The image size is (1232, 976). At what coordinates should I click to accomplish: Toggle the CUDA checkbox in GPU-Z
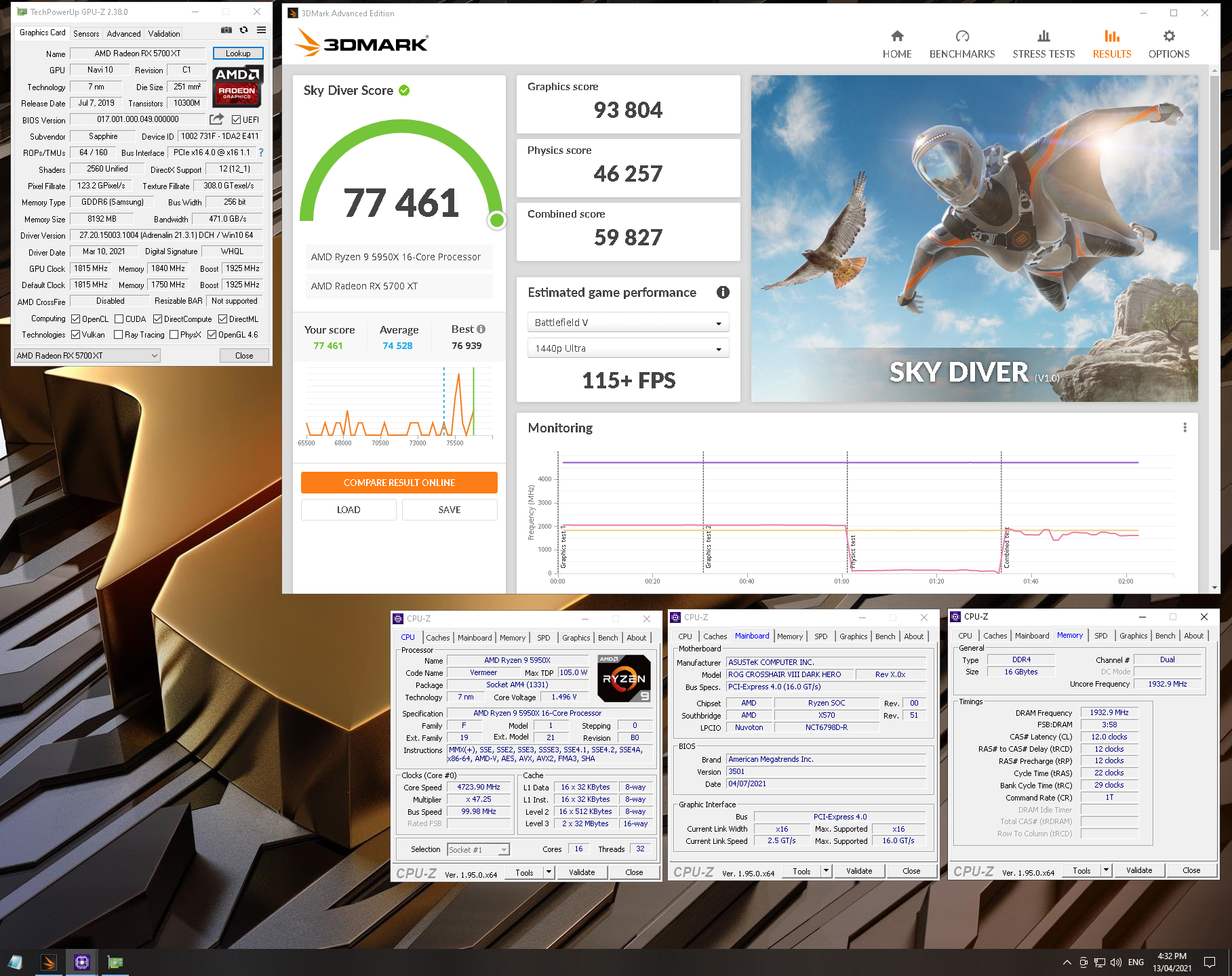pyautogui.click(x=119, y=319)
